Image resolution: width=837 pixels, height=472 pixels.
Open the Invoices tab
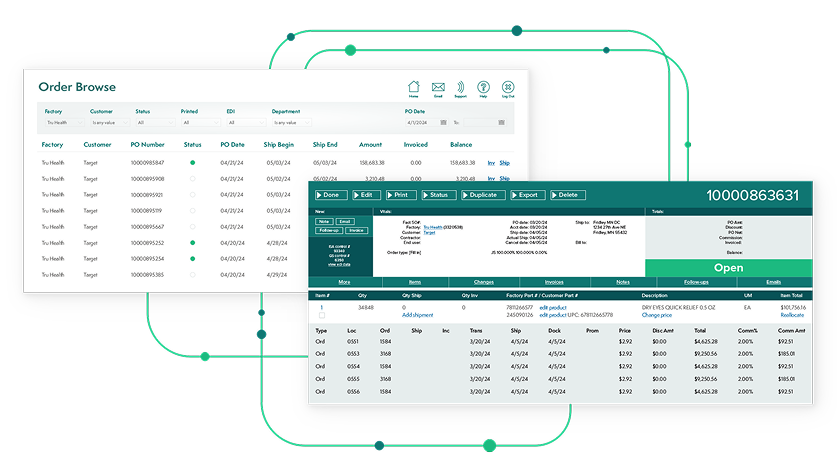tap(554, 282)
